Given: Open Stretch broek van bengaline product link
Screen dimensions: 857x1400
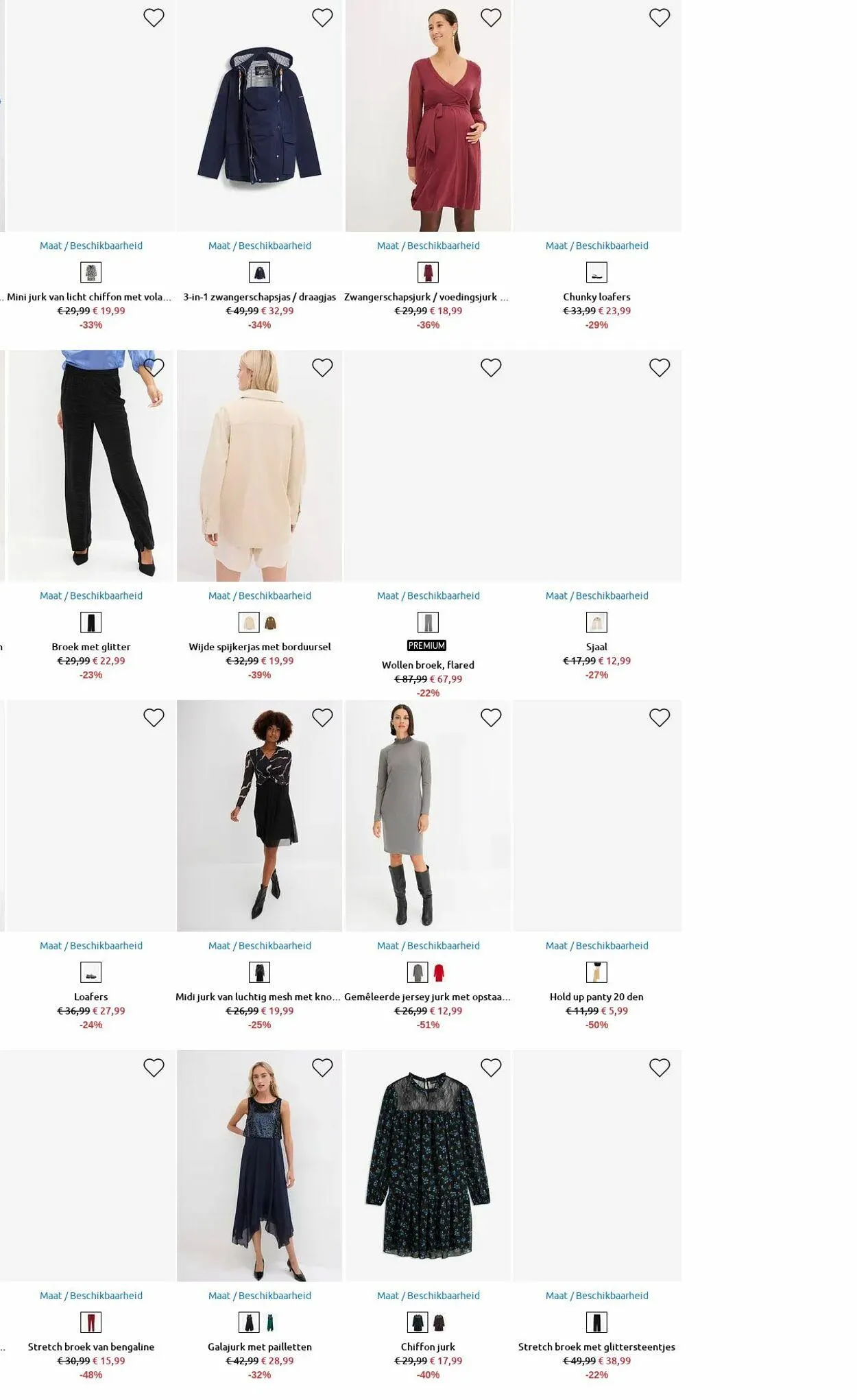Looking at the screenshot, I should tap(91, 1346).
